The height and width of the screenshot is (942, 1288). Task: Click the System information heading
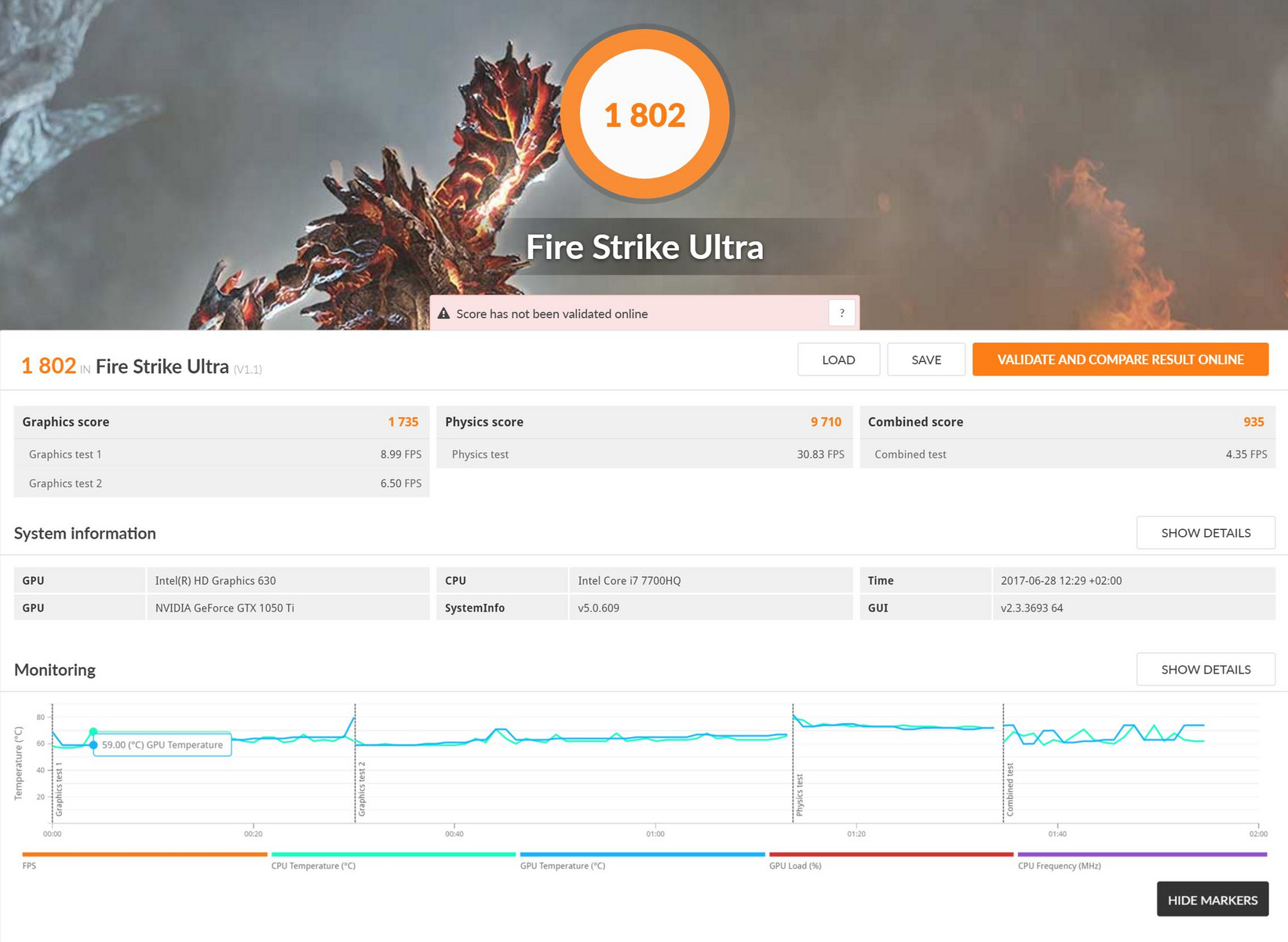pyautogui.click(x=85, y=533)
